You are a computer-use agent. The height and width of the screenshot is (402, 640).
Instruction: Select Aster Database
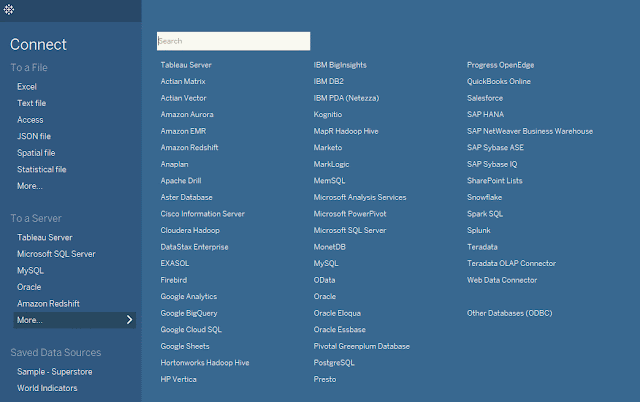[x=187, y=197]
